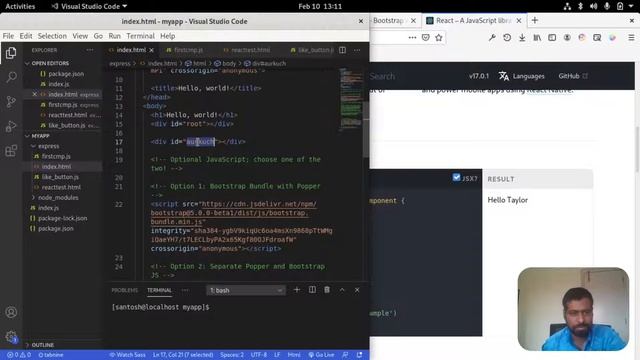Toggle Firefox sidebar icon

coord(552,38)
